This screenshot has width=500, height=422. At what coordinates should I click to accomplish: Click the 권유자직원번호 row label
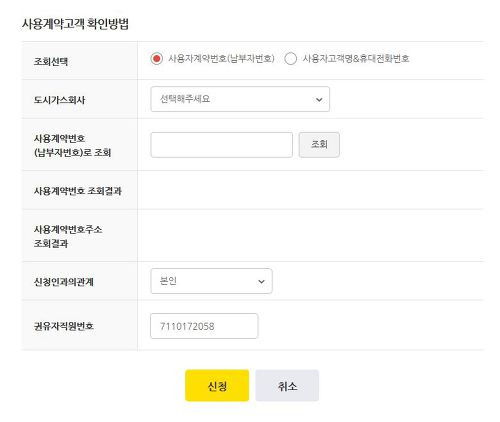click(64, 326)
